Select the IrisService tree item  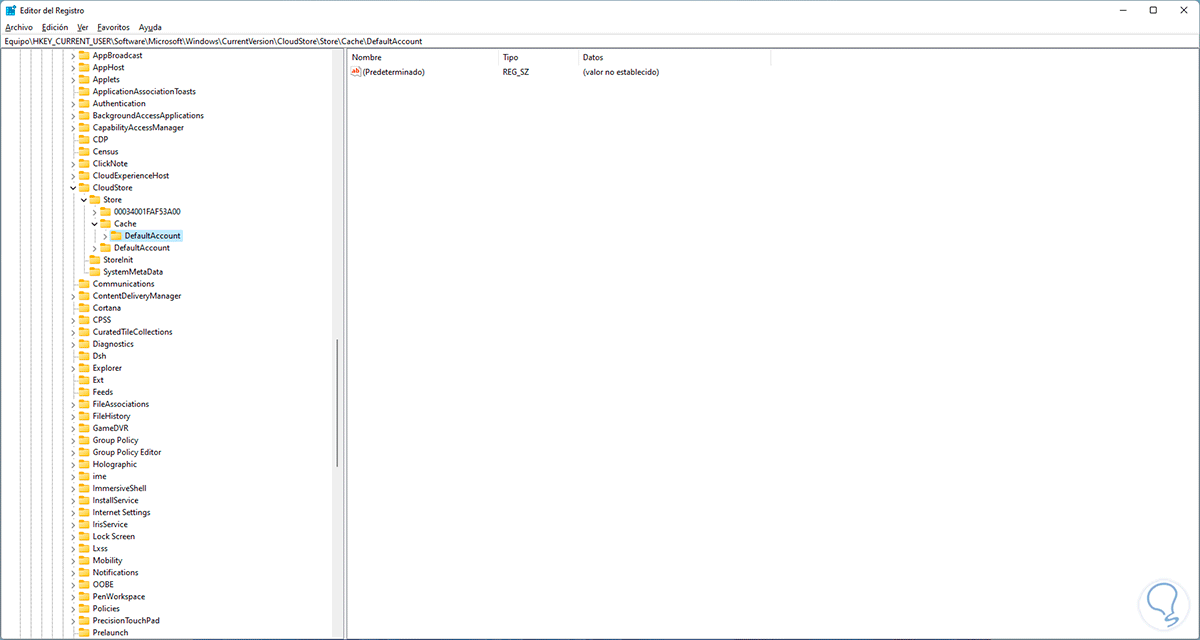click(110, 524)
